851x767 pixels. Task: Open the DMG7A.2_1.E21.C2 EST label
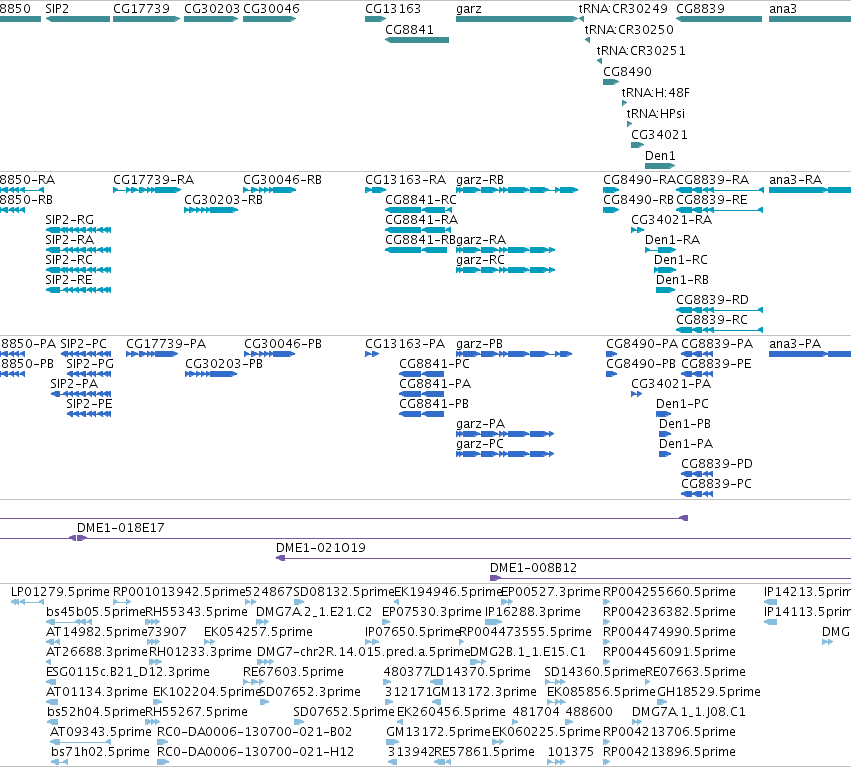tap(314, 612)
